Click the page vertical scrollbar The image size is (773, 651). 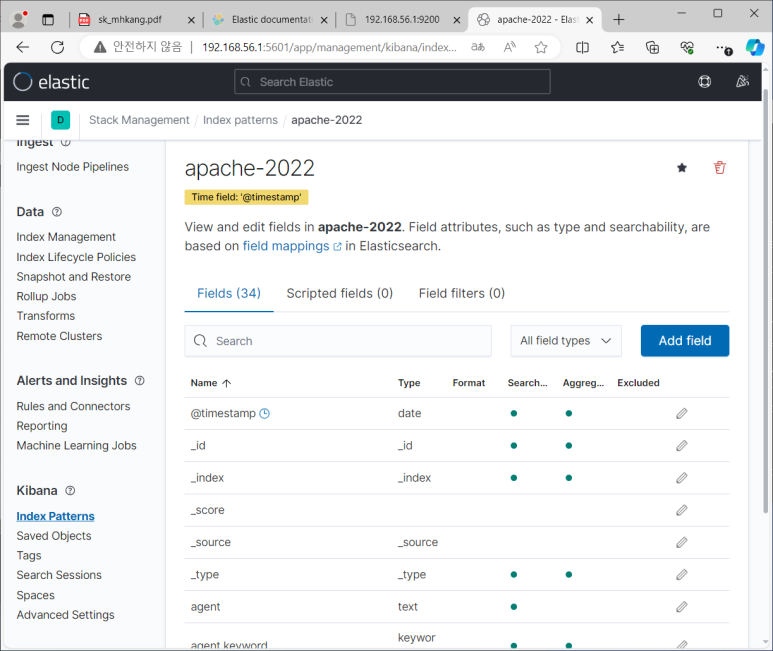(765, 301)
